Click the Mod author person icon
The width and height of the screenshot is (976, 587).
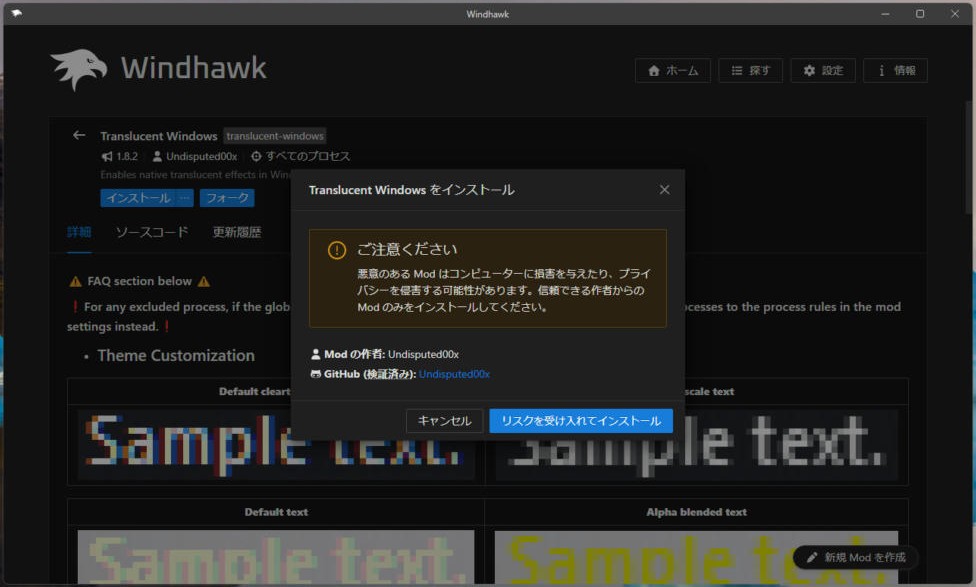pos(316,354)
